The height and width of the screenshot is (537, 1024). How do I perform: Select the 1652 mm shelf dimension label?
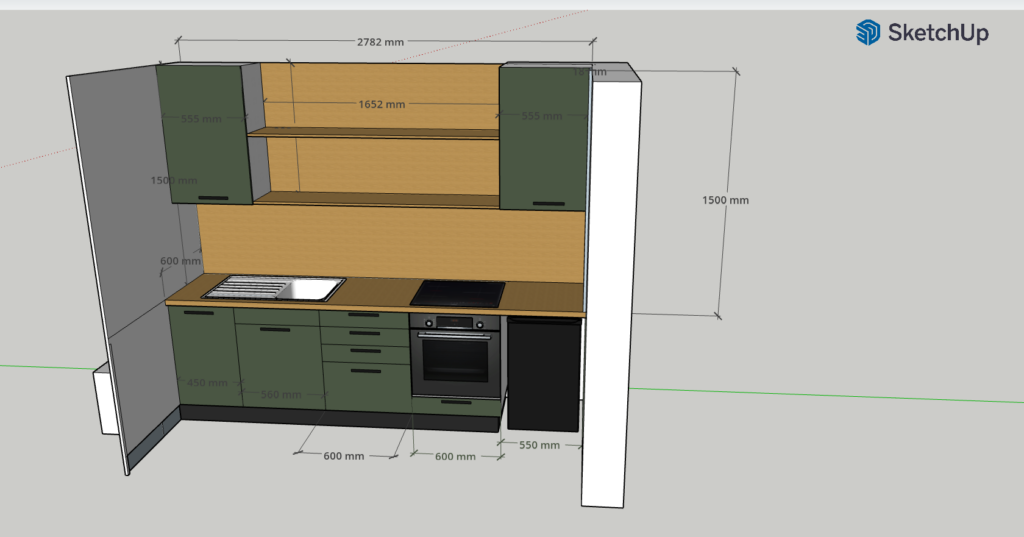coord(381,104)
